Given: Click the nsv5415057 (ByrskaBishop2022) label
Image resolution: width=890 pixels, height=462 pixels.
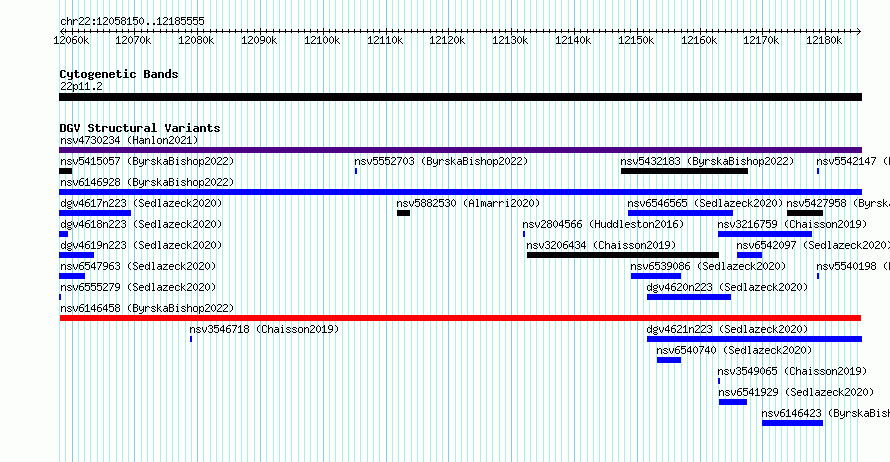Looking at the screenshot, I should pos(147,161).
